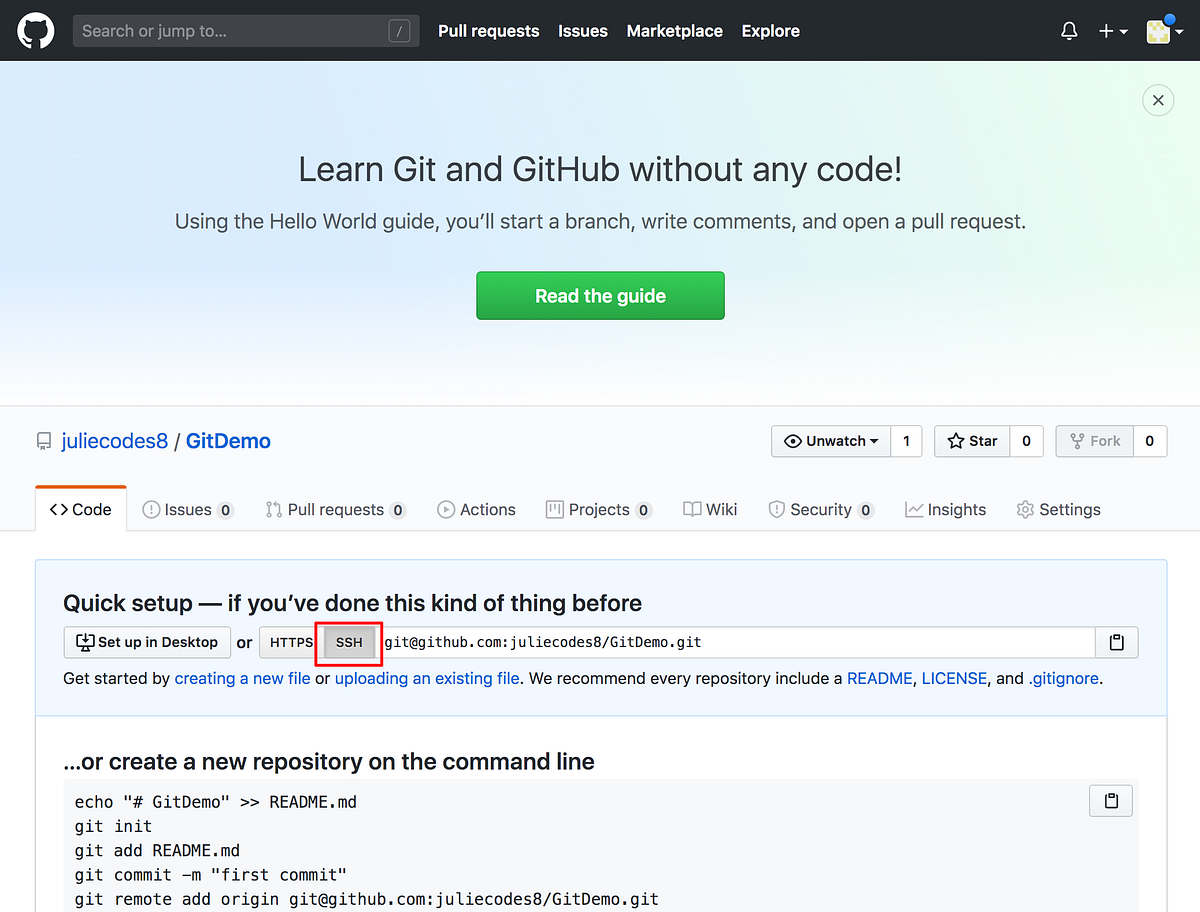Click the 'git remote add origin' line
This screenshot has width=1200, height=912.
click(x=367, y=899)
